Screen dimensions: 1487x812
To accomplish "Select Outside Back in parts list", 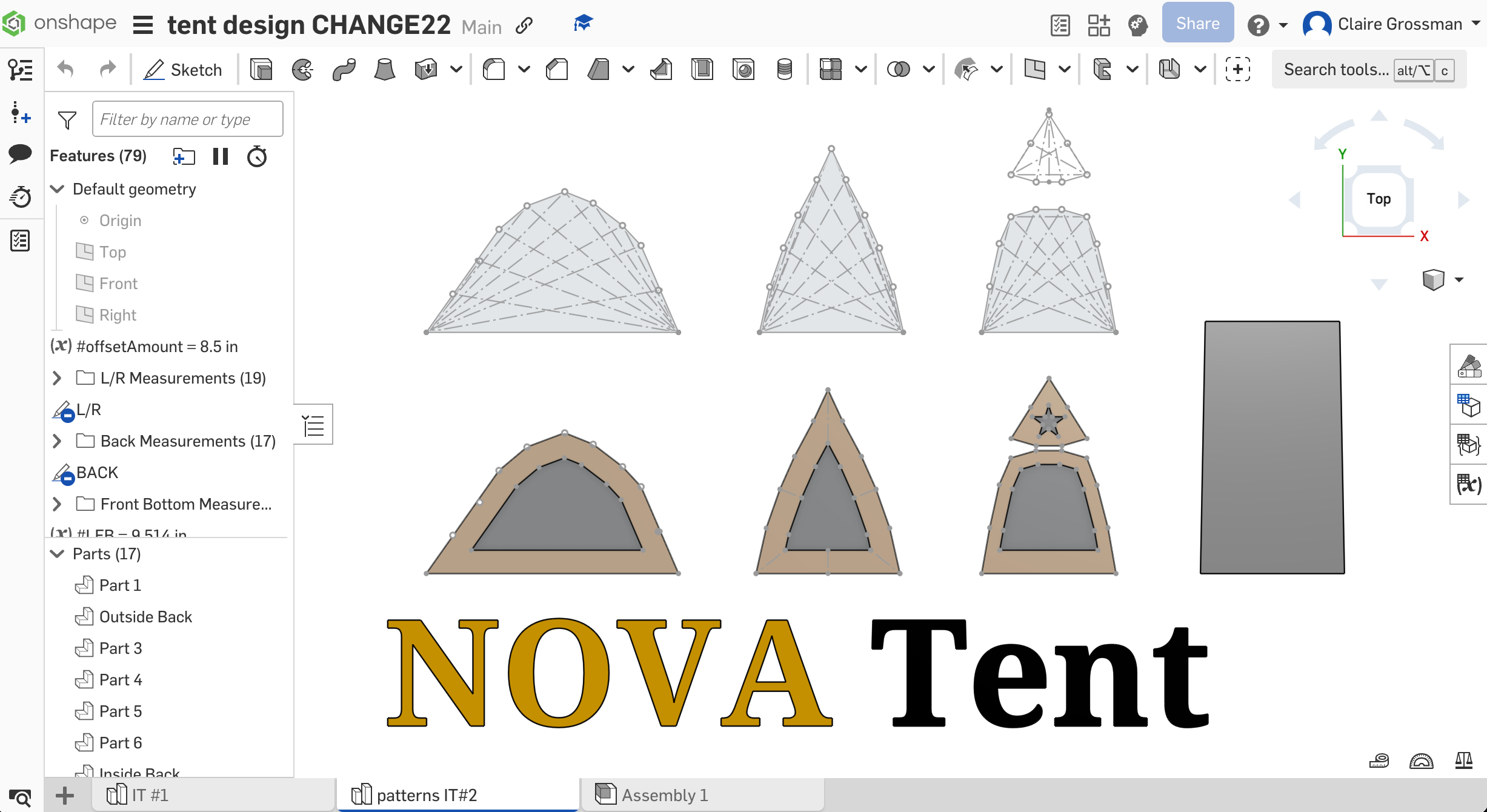I will [x=145, y=617].
